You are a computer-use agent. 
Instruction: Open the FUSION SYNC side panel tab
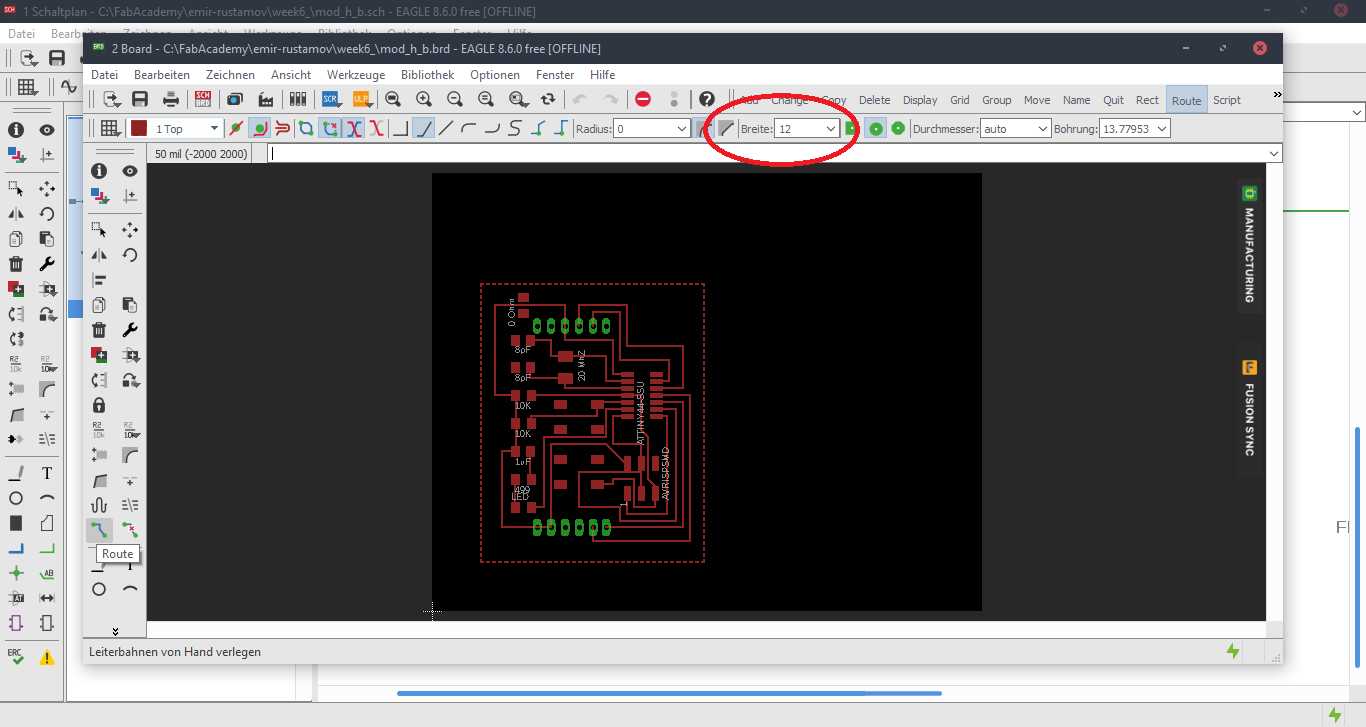coord(1249,409)
